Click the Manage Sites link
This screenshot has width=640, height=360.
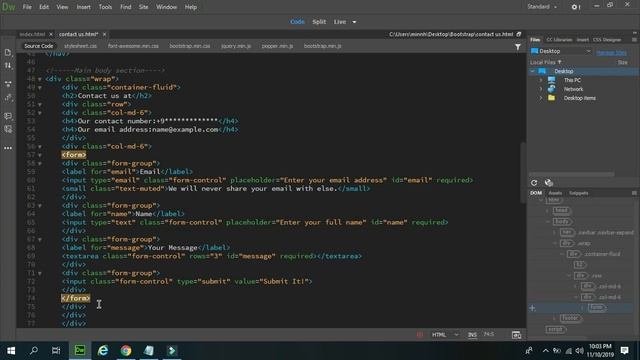tap(611, 53)
